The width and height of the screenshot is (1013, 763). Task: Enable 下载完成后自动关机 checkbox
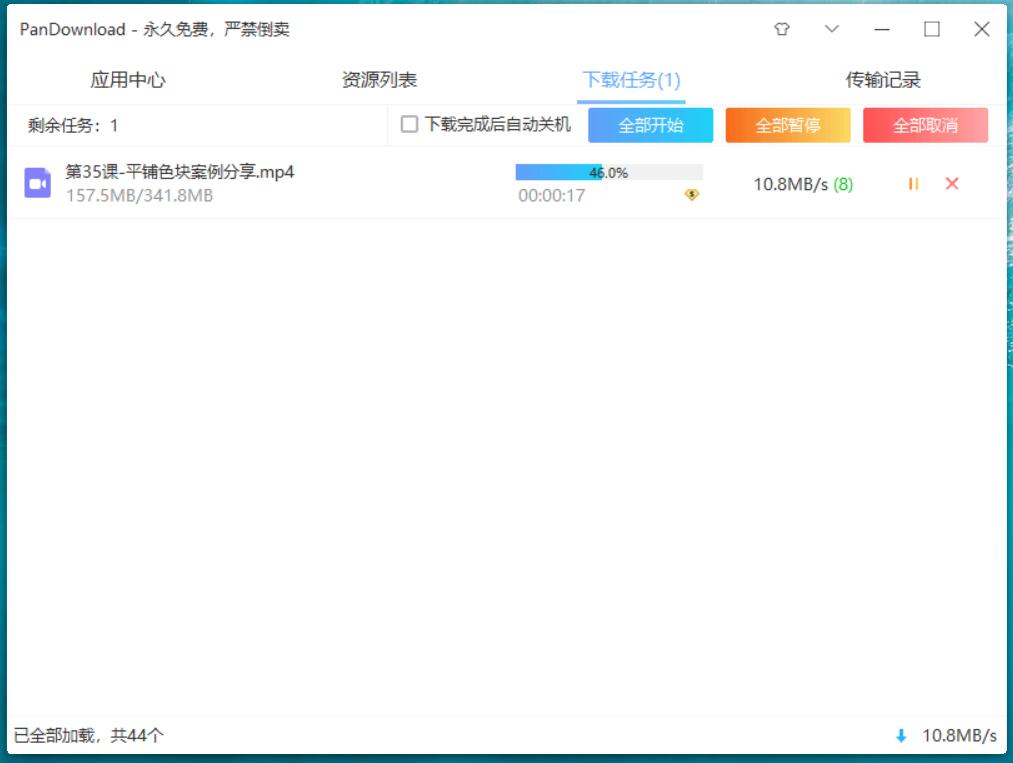(x=409, y=125)
